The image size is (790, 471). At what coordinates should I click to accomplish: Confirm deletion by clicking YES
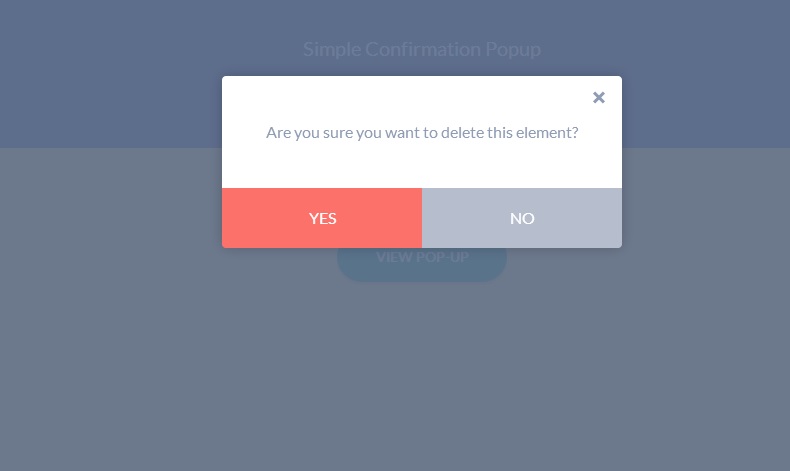pyautogui.click(x=322, y=218)
